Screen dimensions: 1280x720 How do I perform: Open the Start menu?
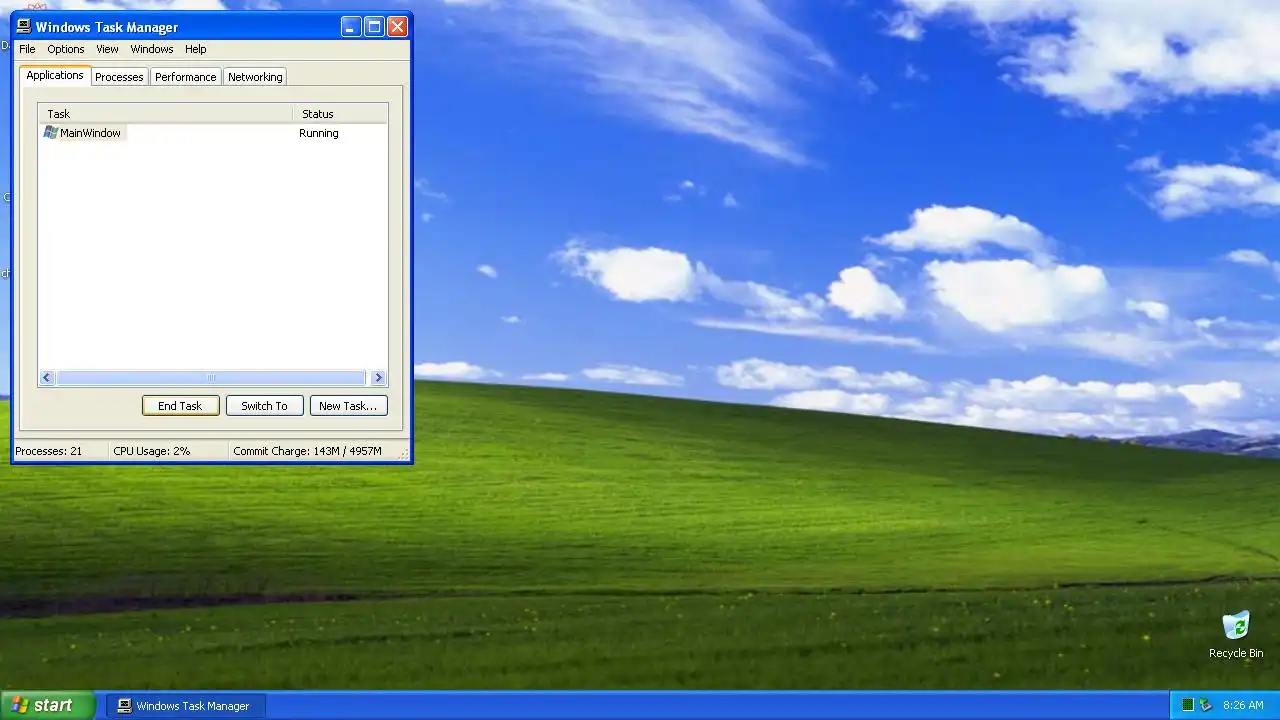click(48, 705)
